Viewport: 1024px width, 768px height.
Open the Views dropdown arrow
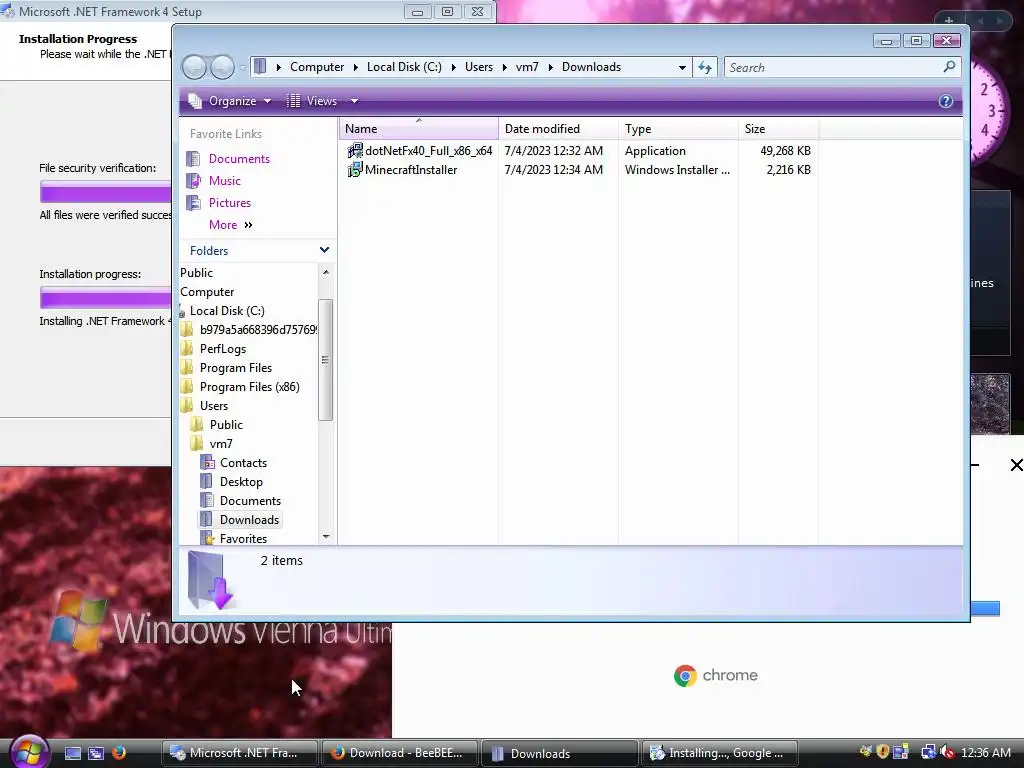(354, 101)
